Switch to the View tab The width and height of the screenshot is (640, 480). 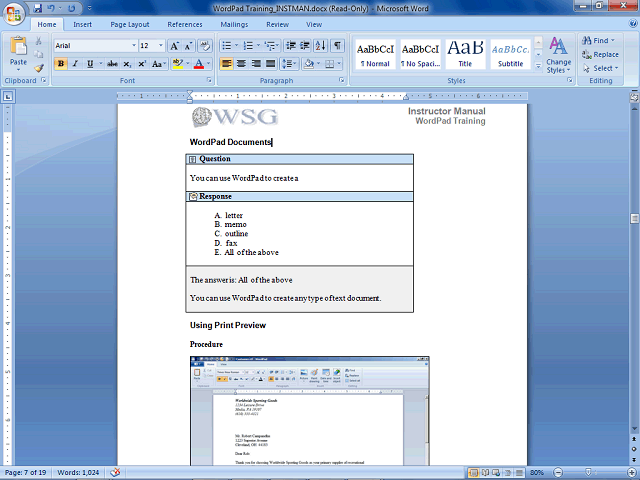314,24
